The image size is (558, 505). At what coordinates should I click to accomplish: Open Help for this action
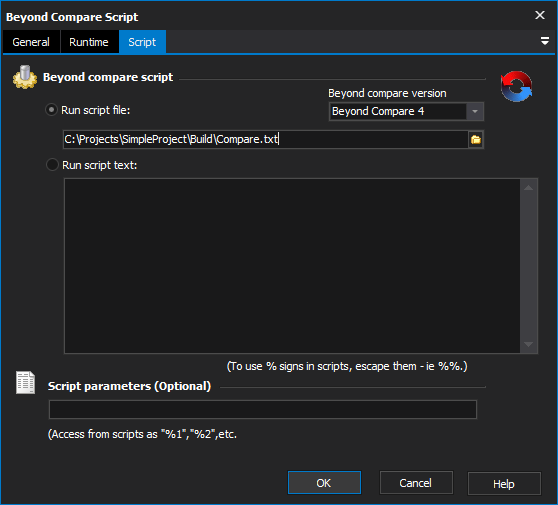[x=504, y=484]
